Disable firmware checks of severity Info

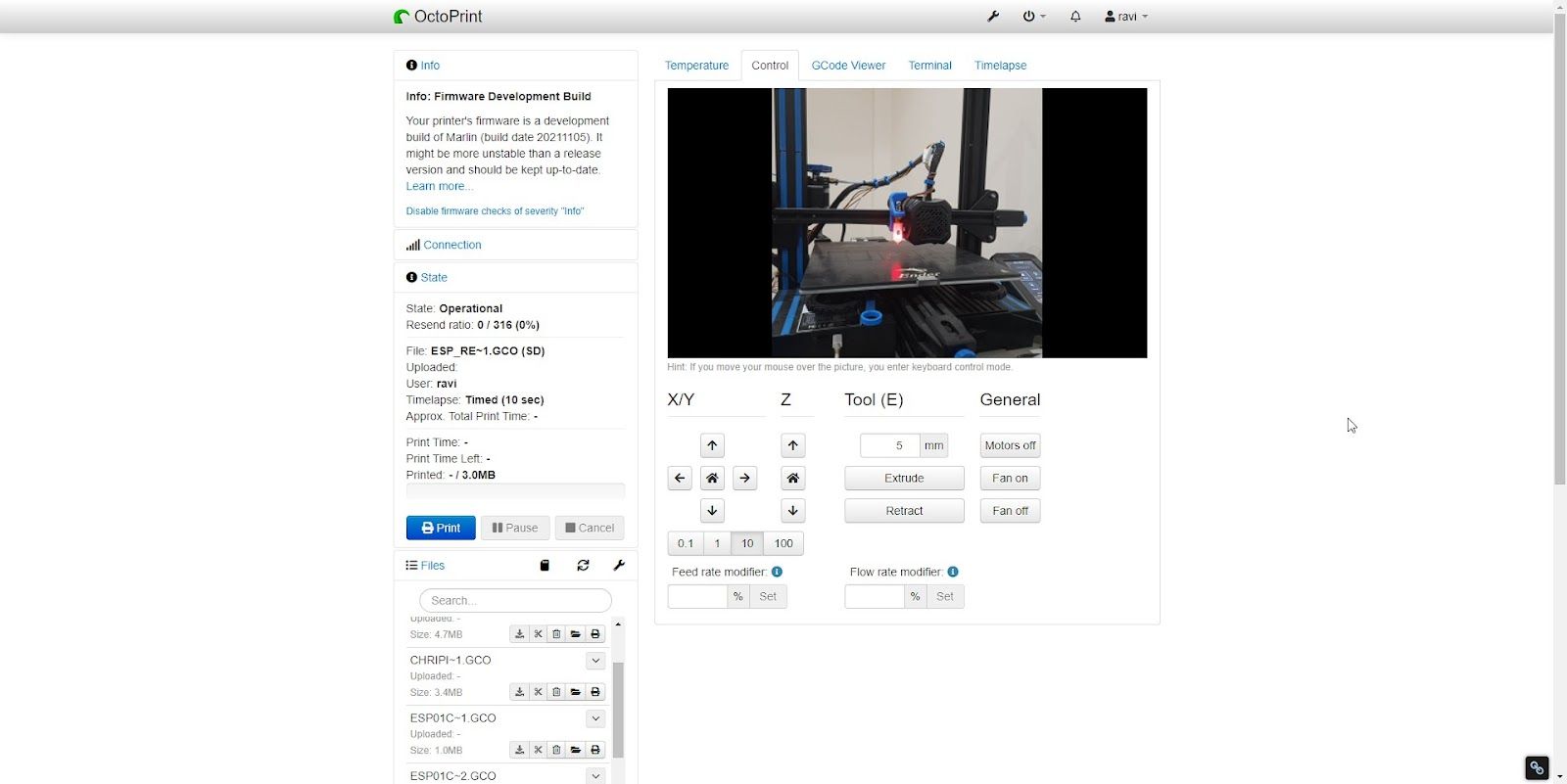495,211
